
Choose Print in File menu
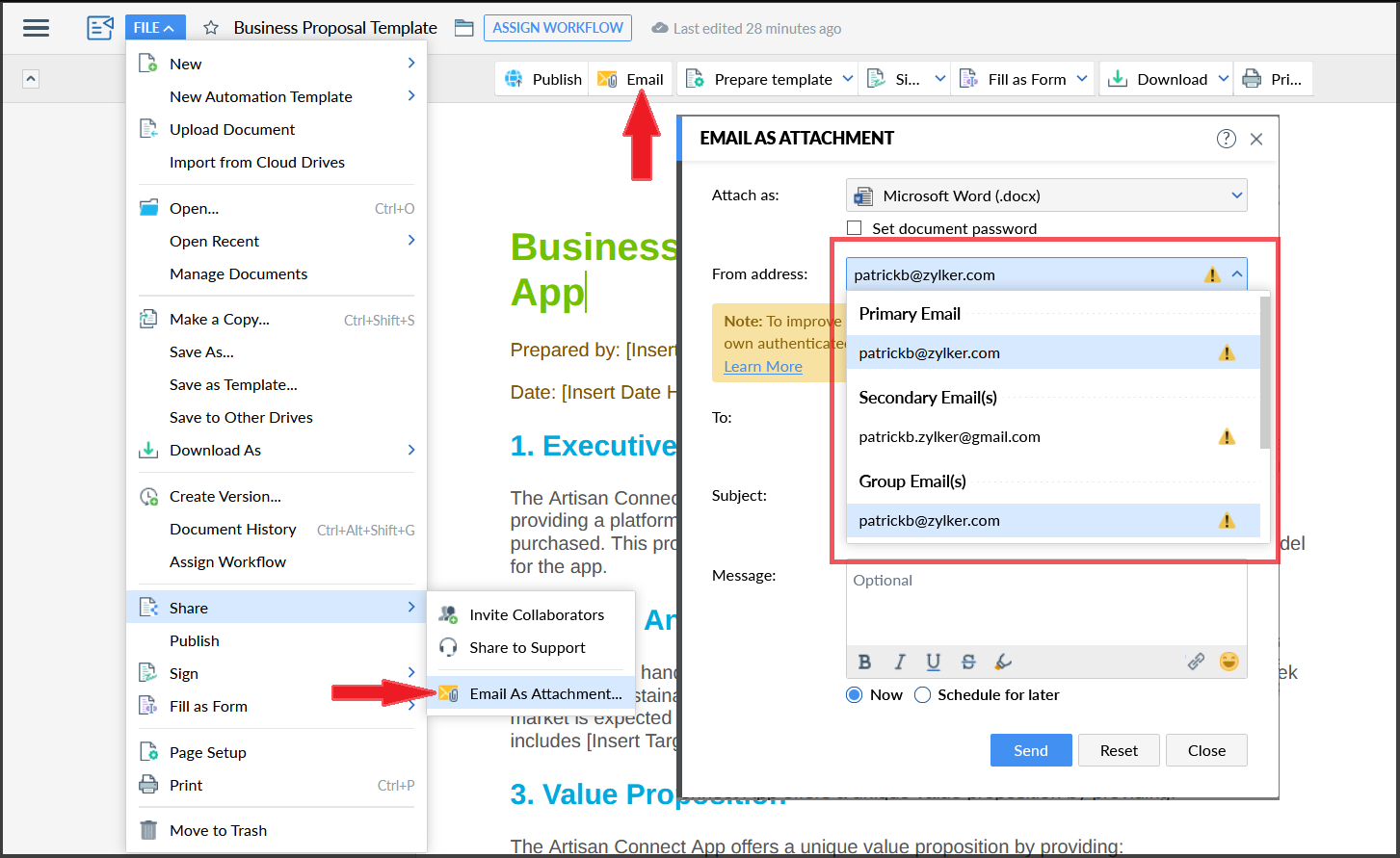pyautogui.click(x=277, y=785)
